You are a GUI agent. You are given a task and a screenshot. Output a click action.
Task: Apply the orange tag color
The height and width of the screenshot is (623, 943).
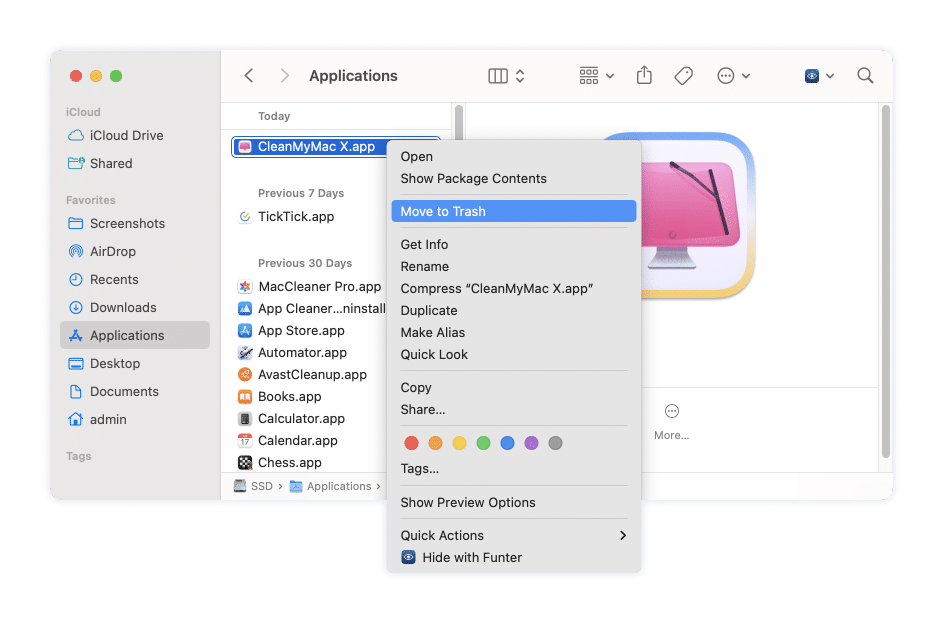point(435,443)
